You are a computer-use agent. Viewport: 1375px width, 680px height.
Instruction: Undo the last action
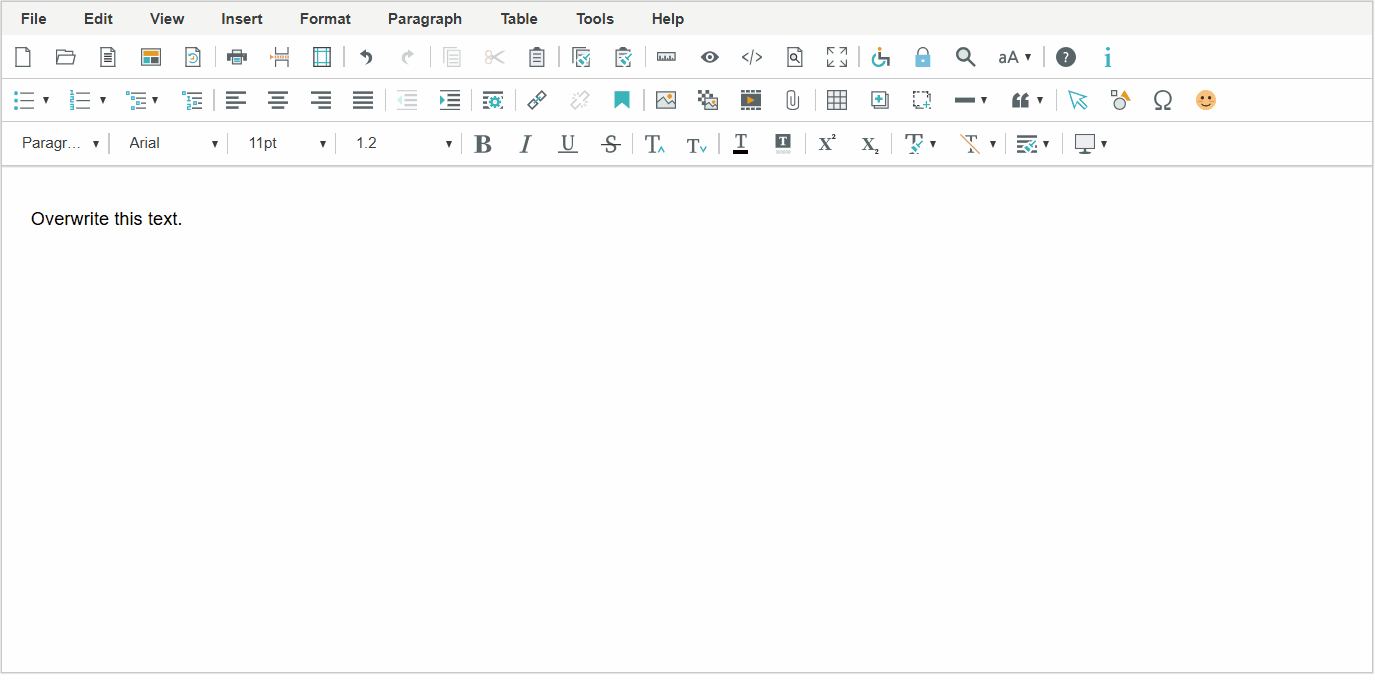[x=366, y=57]
